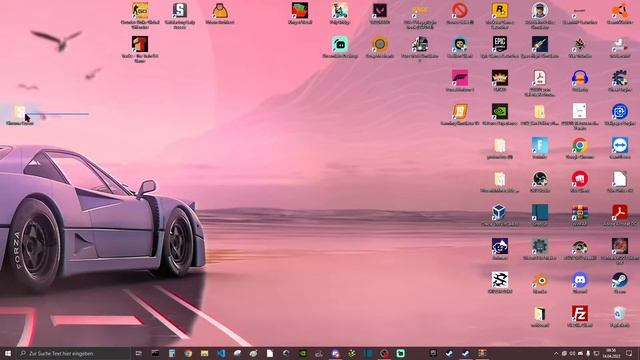The image size is (640, 360).
Task: Open File Explorer from the taskbar
Action: coord(204,353)
